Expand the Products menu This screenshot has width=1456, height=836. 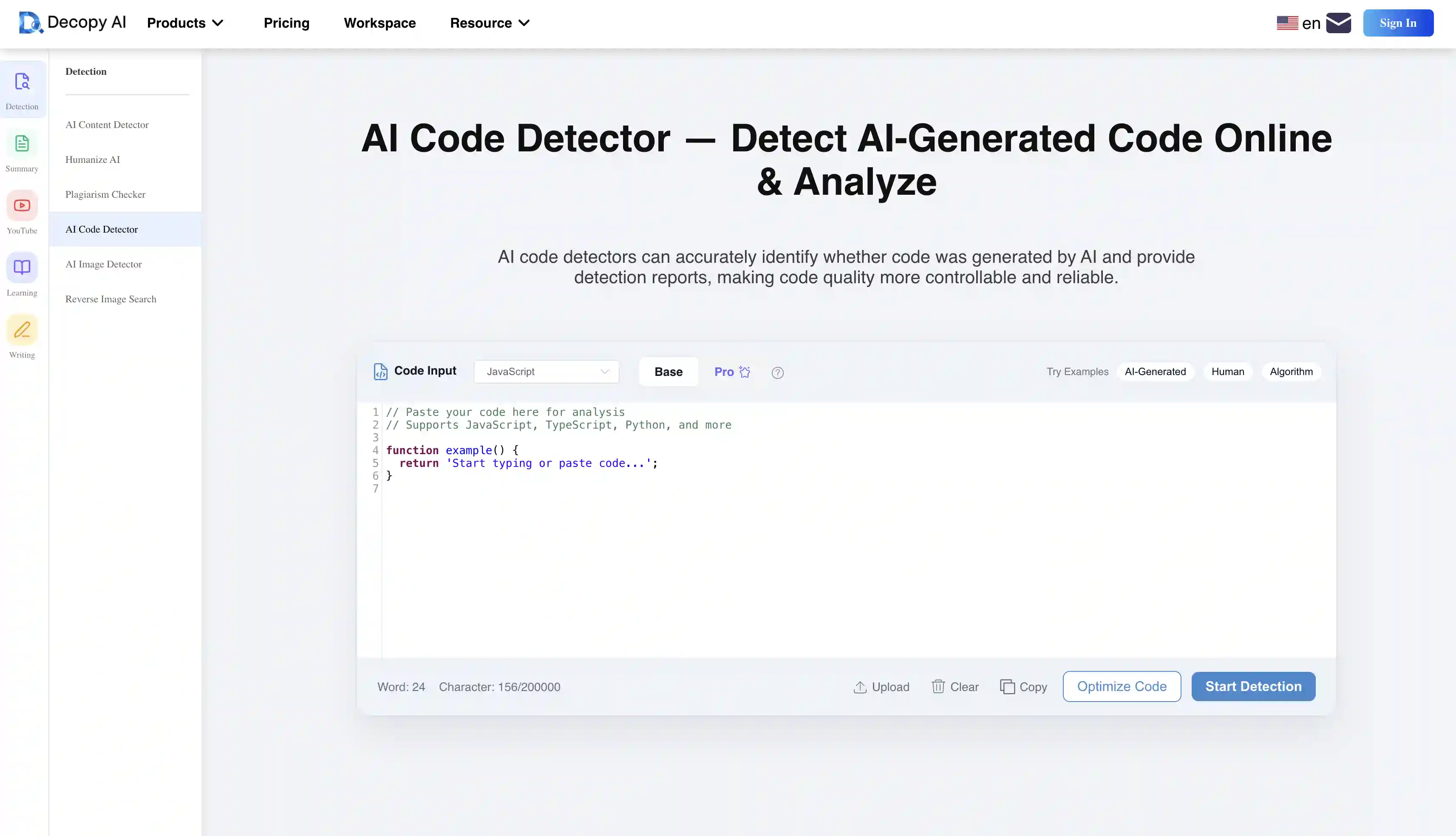[185, 23]
